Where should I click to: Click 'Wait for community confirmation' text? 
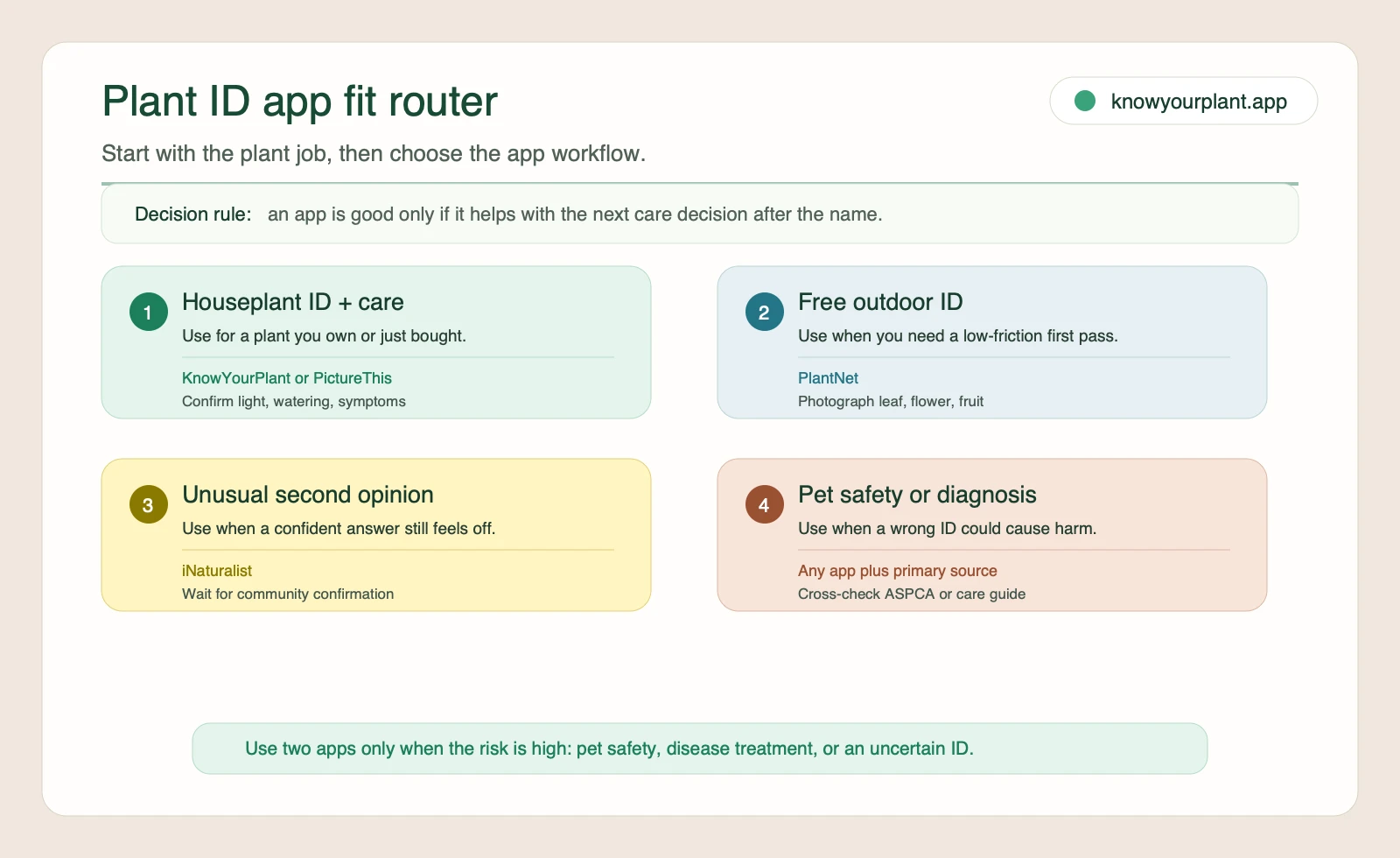288,594
